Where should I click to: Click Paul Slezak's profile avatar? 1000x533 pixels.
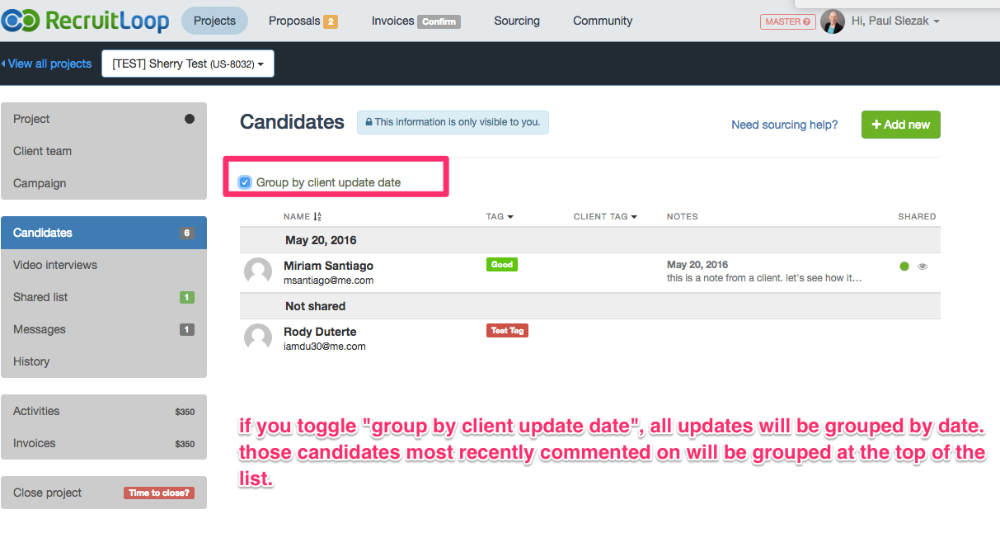[x=832, y=21]
